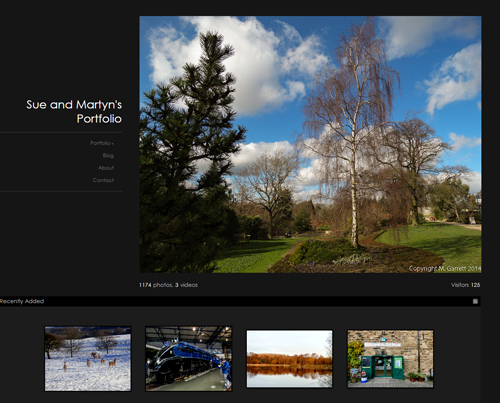Screen dimensions: 500x403
Task: Open the snowy deer field thumbnail
Action: click(x=88, y=359)
